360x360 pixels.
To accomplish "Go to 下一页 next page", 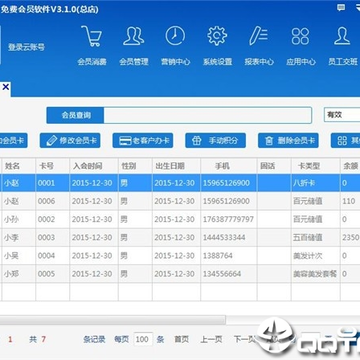I will [245, 339].
